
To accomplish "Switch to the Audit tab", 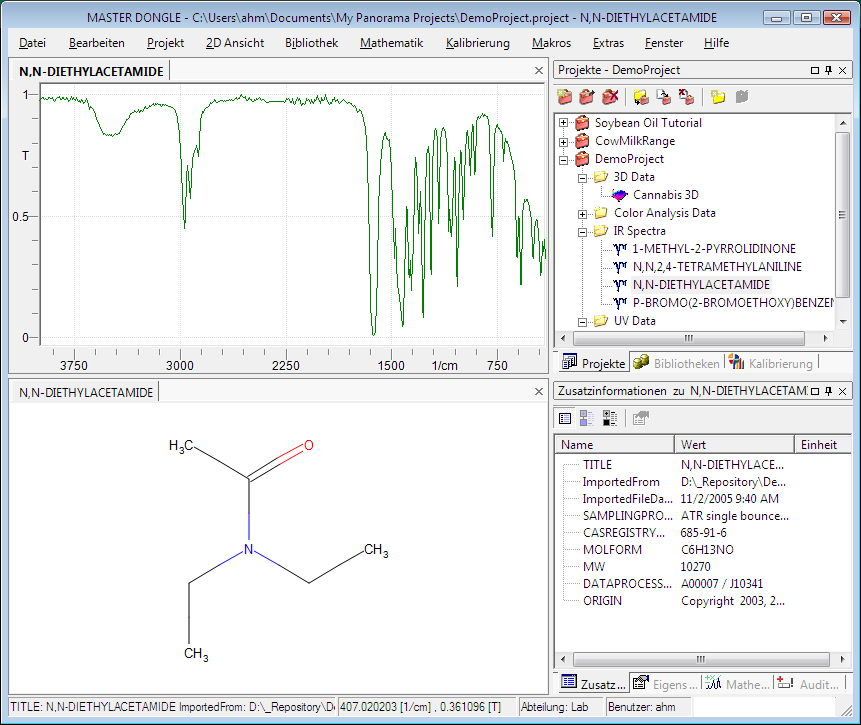I will tap(808, 684).
